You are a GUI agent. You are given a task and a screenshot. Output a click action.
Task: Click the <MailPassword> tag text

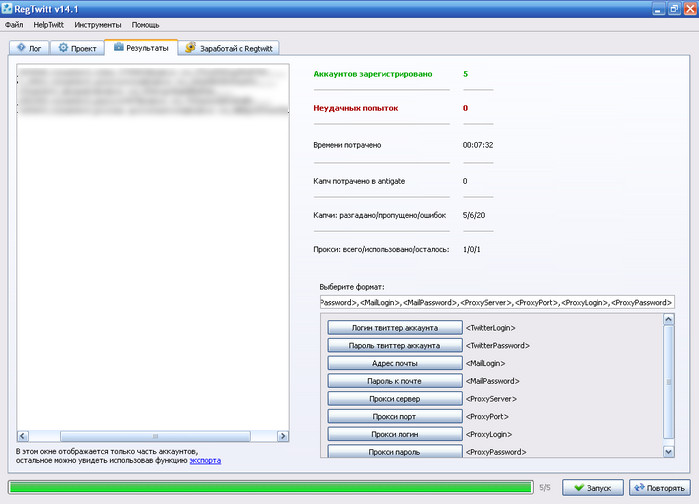coord(493,381)
